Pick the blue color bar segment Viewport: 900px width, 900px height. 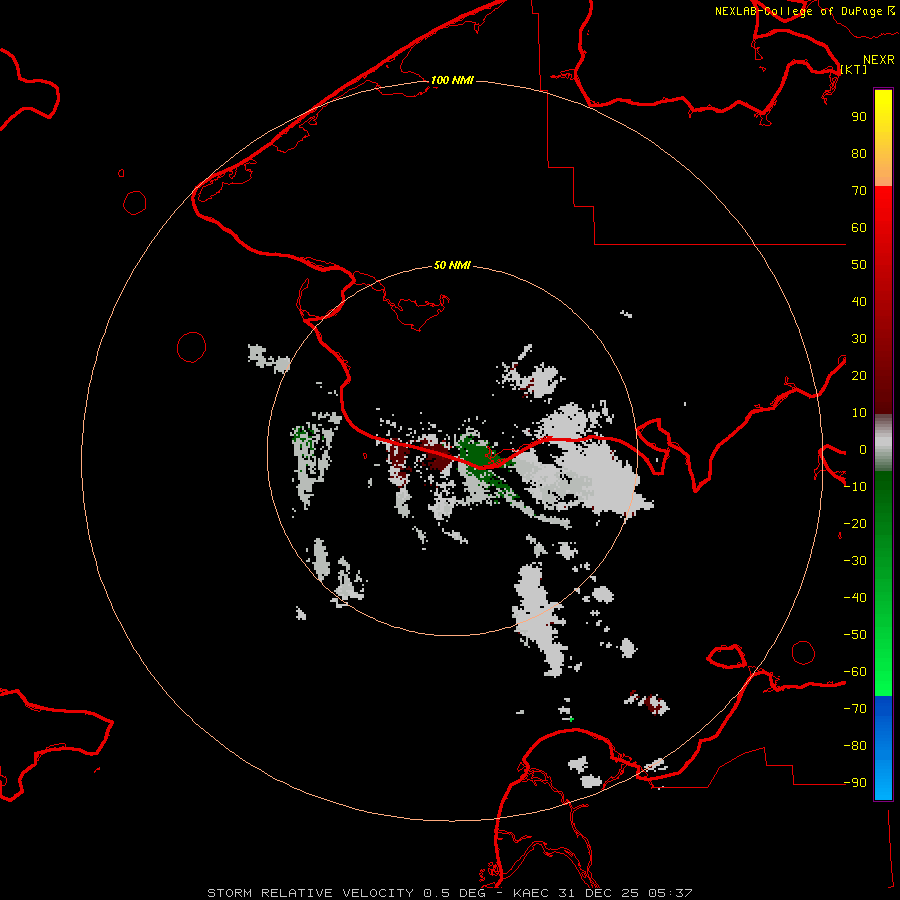(x=883, y=748)
